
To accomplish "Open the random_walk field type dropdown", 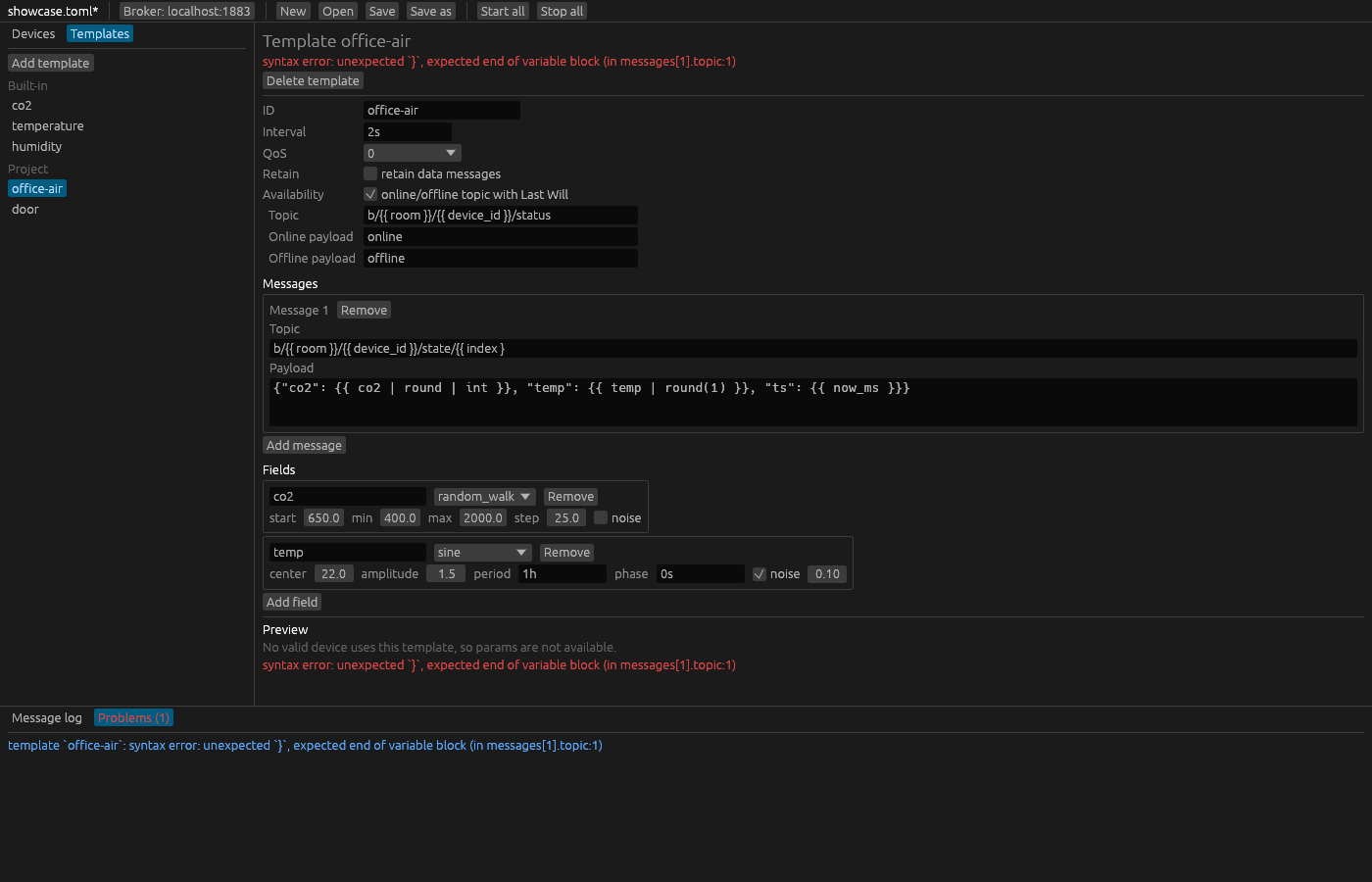I will (x=485, y=497).
